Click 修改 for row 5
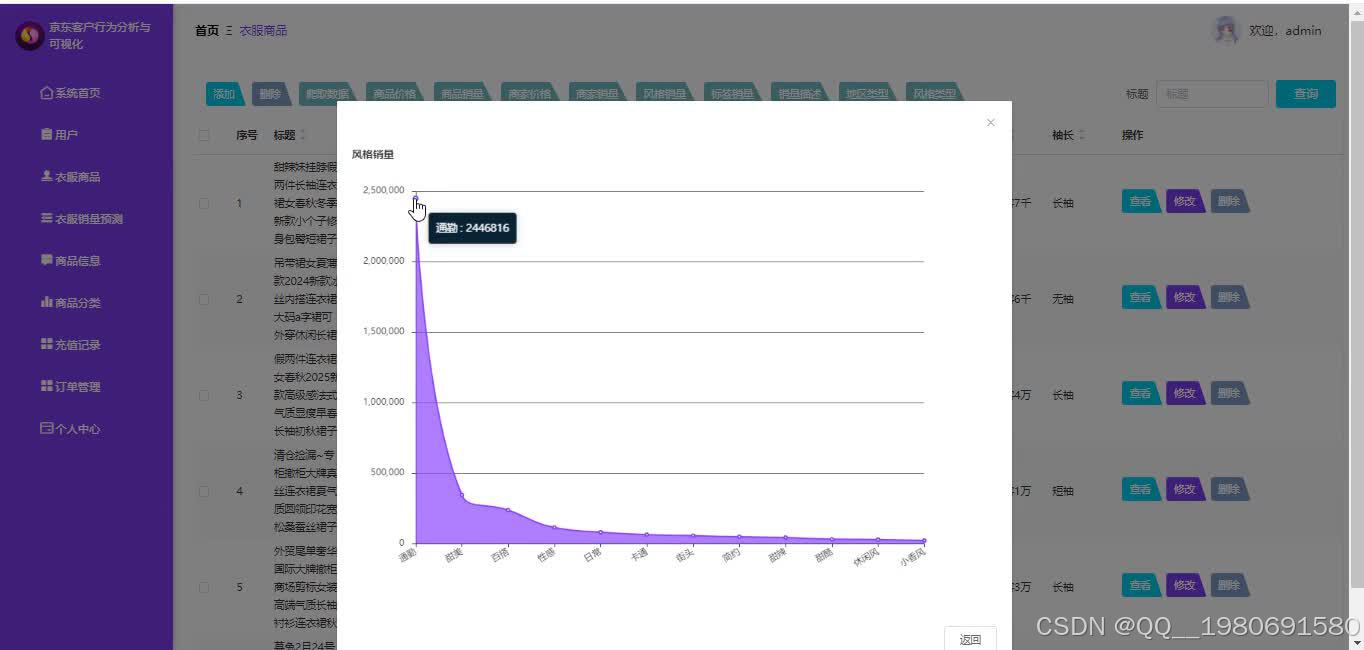 [x=1186, y=585]
